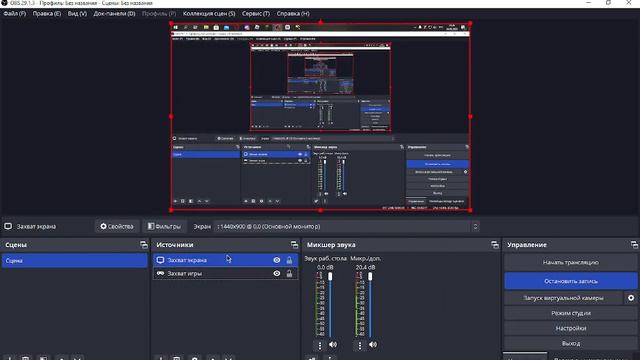The image size is (640, 360).
Task: Toggle lock on Захват игры source
Action: pyautogui.click(x=289, y=273)
